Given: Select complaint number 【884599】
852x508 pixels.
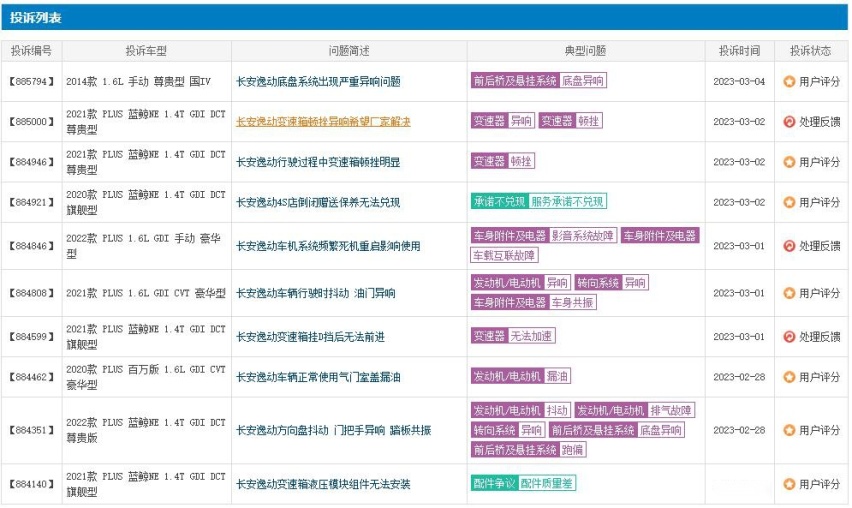Looking at the screenshot, I should coord(32,337).
